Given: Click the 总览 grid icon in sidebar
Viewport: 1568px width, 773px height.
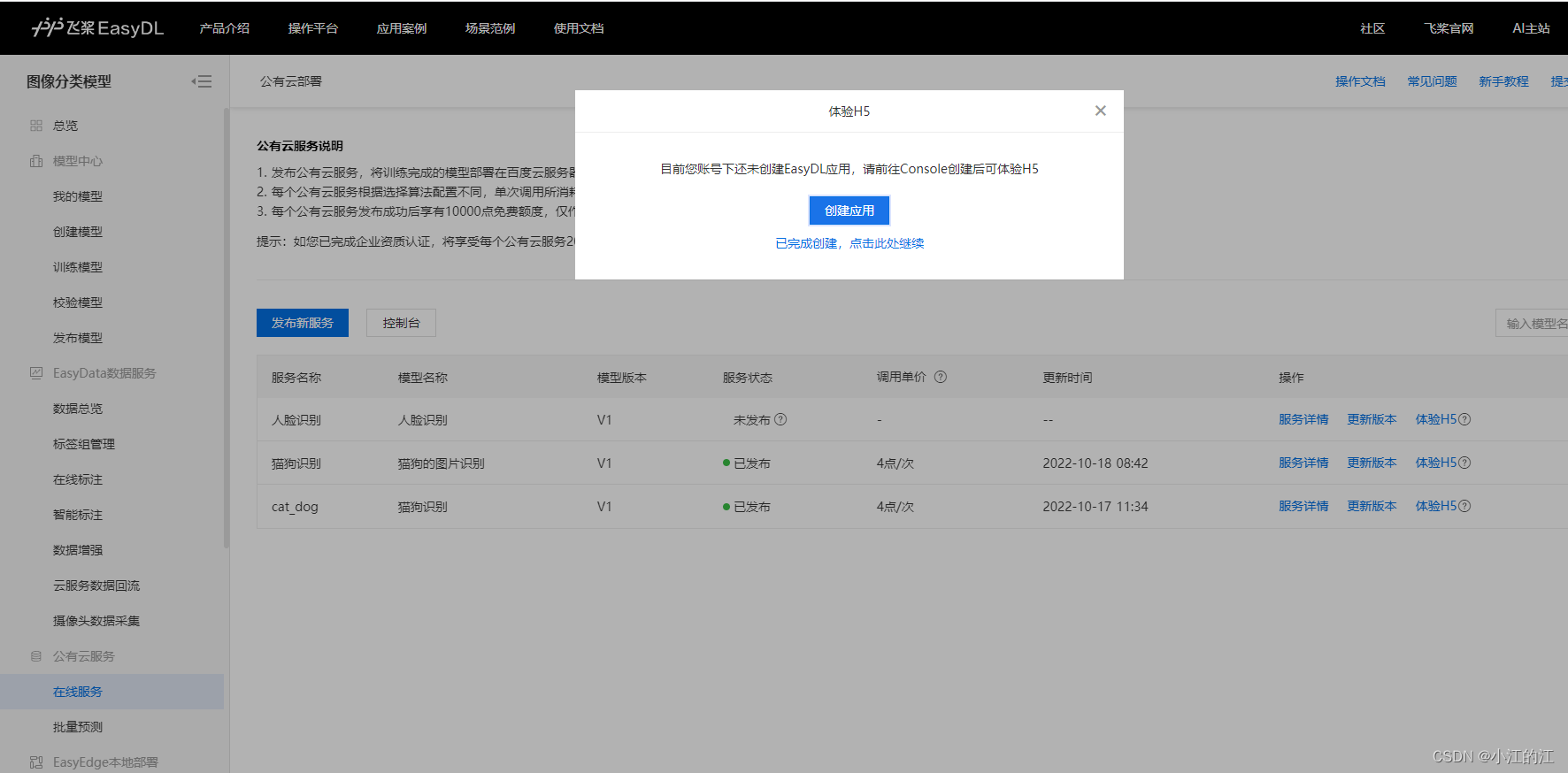Looking at the screenshot, I should [36, 126].
